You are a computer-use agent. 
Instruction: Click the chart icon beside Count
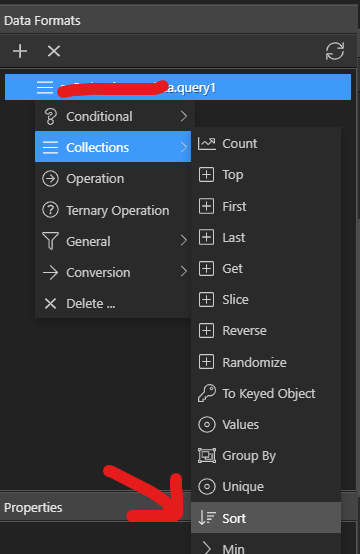coord(207,143)
